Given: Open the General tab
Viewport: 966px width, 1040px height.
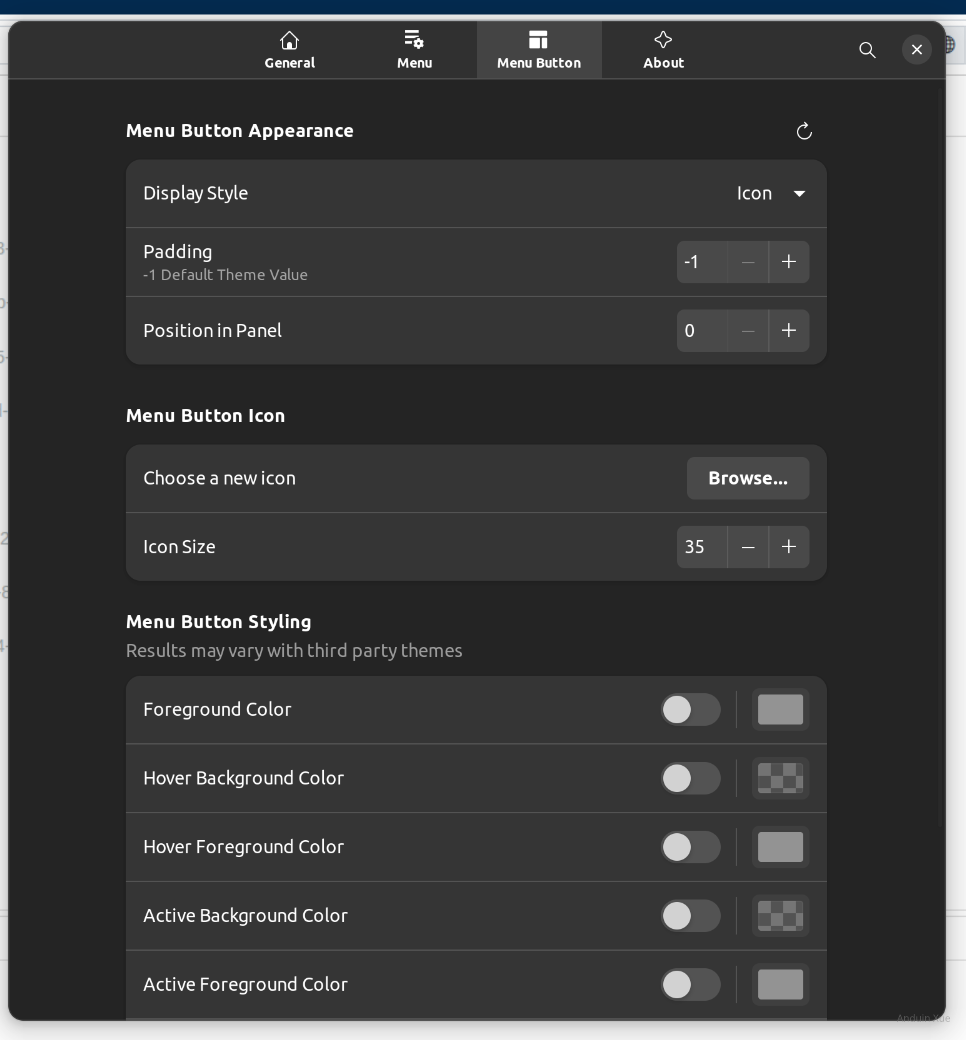Looking at the screenshot, I should [x=289, y=50].
